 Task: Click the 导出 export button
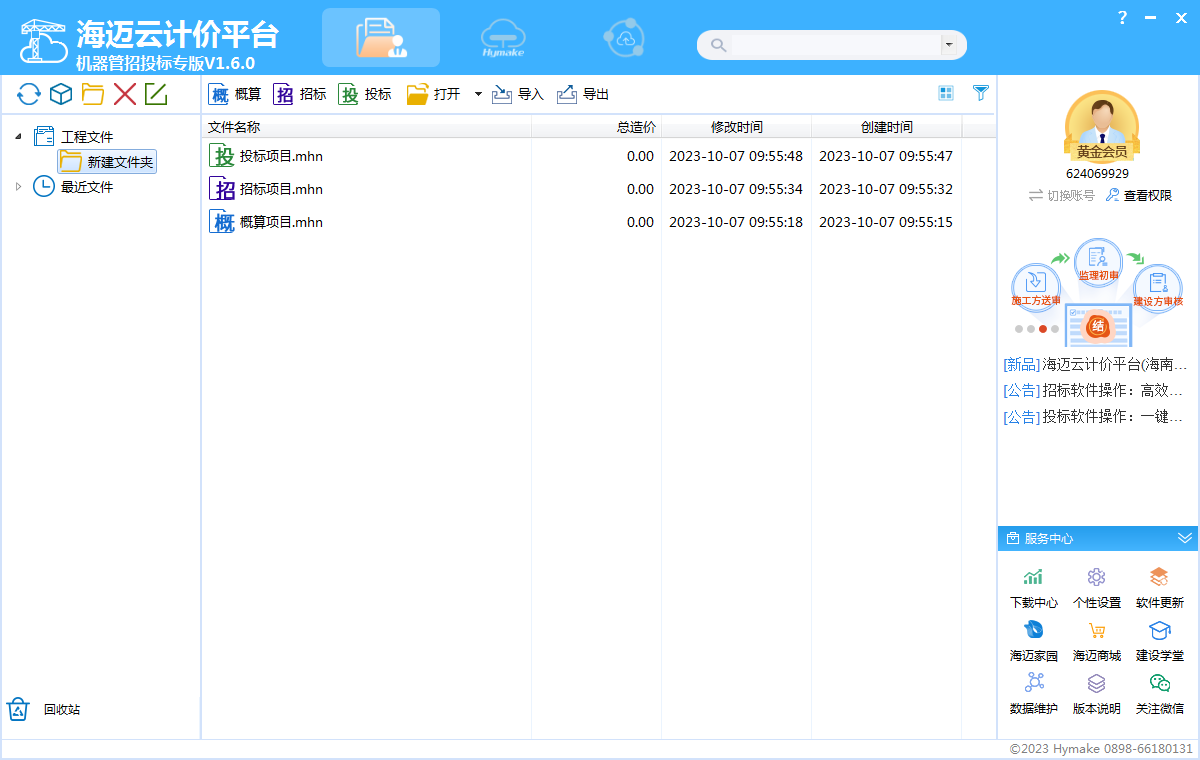(x=583, y=94)
